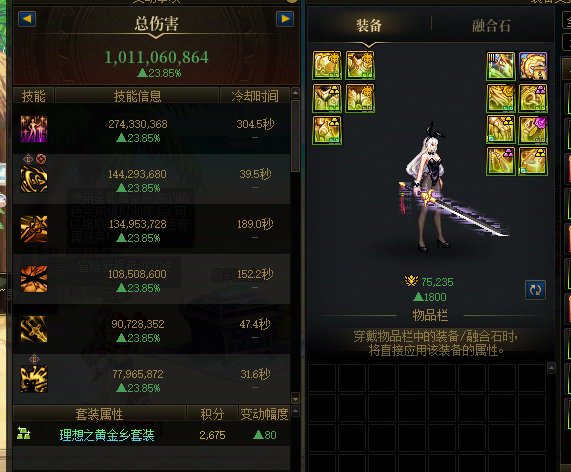571x472 pixels.
Task: Click the first empty inventory slot
Action: point(322,378)
